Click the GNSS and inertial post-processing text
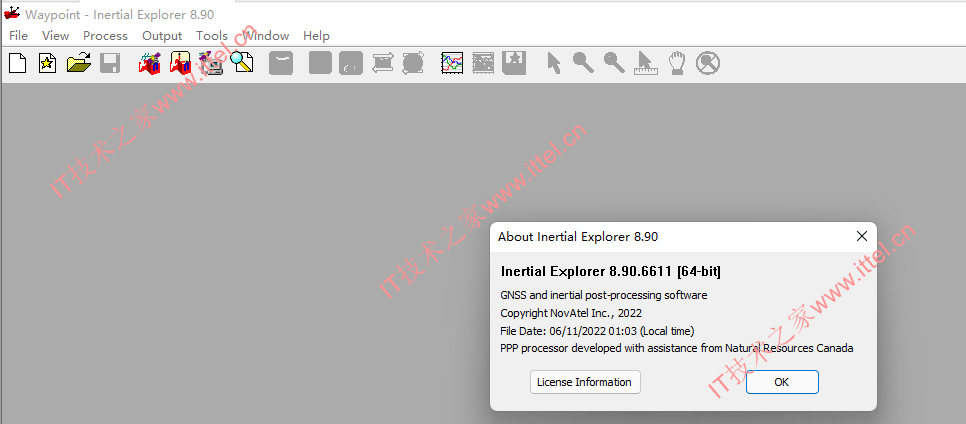966x424 pixels. [604, 295]
